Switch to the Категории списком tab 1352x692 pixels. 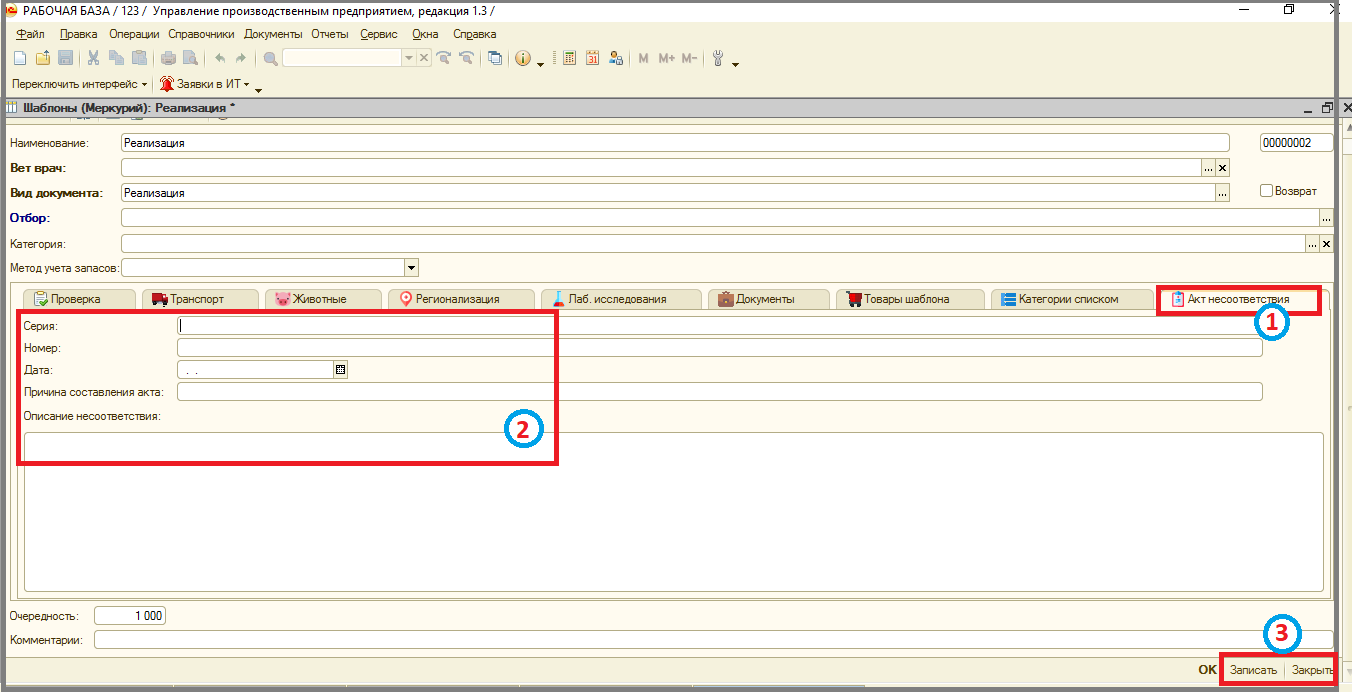pyautogui.click(x=1070, y=298)
